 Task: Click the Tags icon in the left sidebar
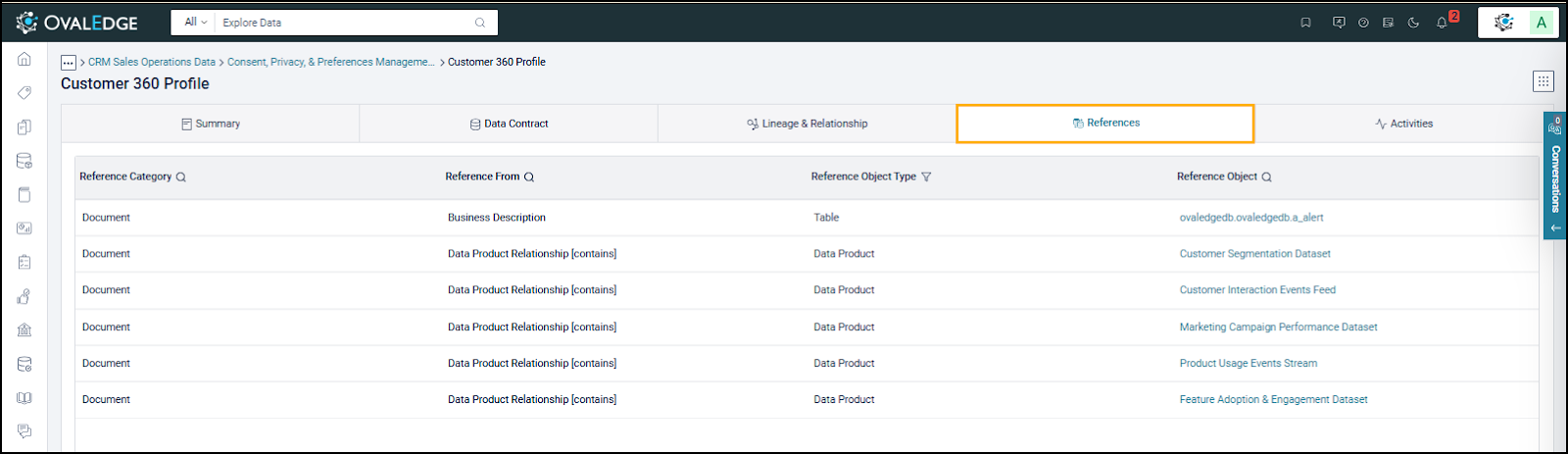24,93
